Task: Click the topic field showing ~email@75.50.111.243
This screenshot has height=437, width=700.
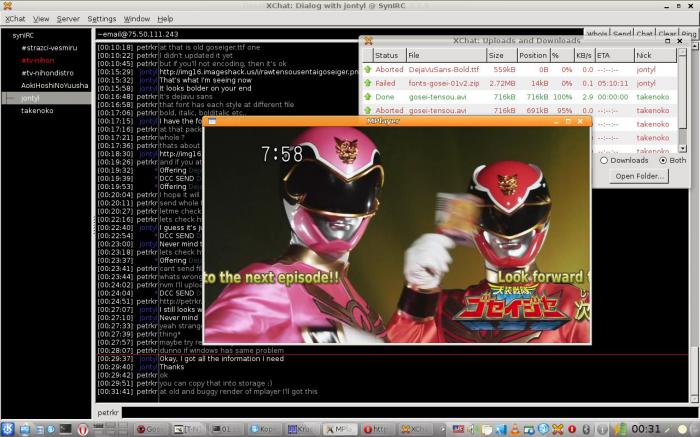Action: pos(339,34)
